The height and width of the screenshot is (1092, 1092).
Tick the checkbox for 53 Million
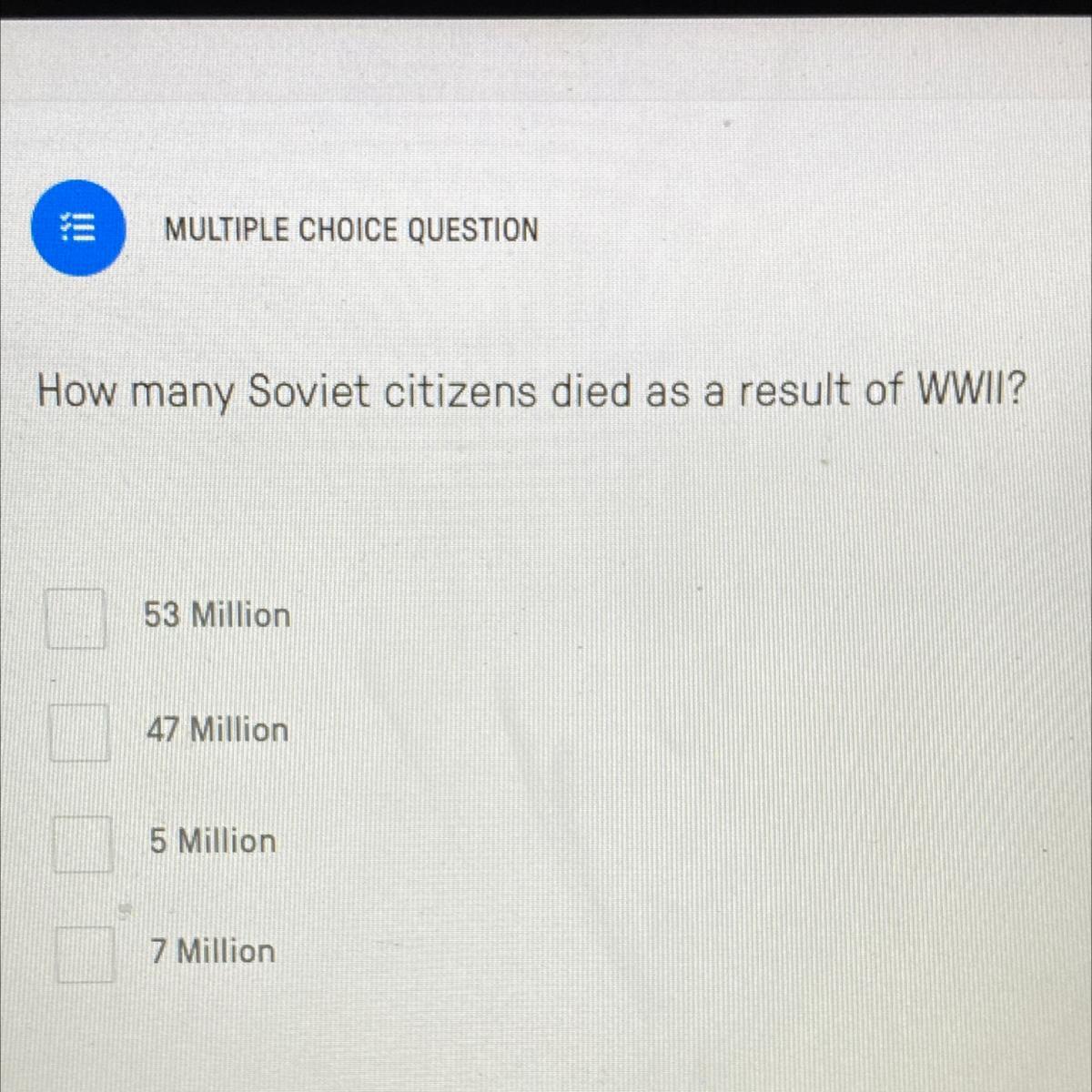76,618
